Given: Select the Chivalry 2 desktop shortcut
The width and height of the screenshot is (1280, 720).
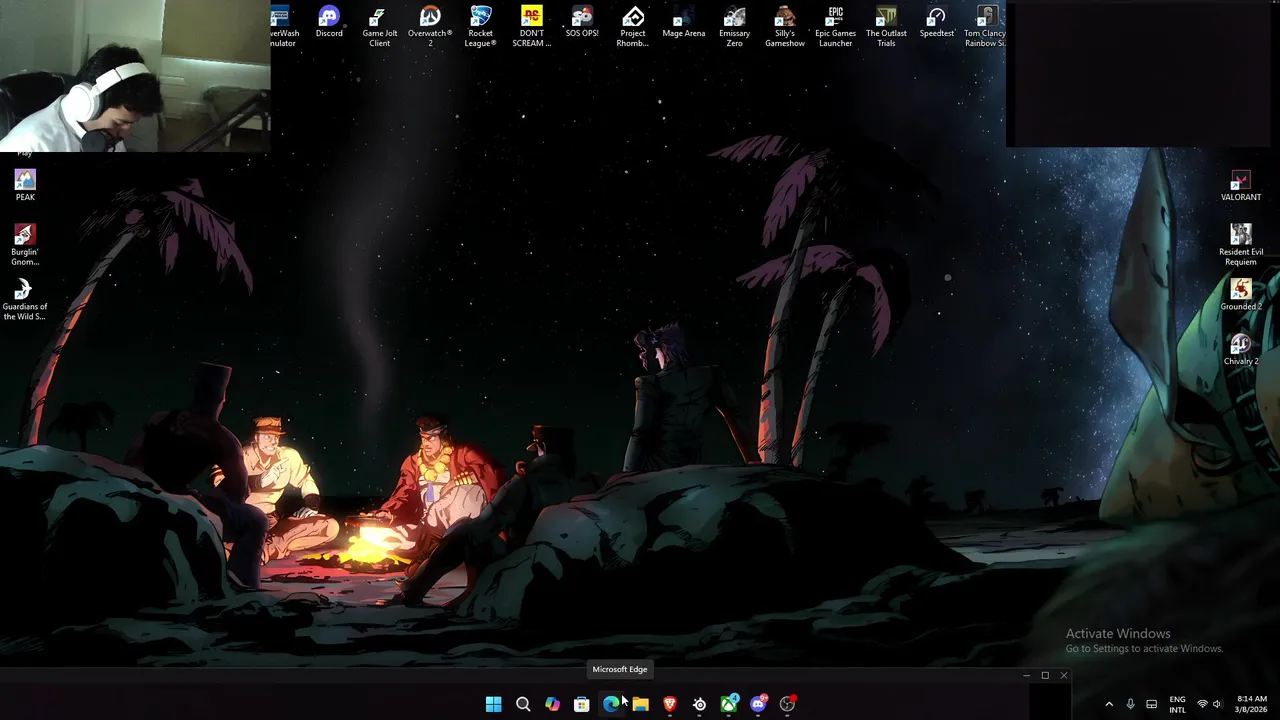Looking at the screenshot, I should coord(1241,350).
